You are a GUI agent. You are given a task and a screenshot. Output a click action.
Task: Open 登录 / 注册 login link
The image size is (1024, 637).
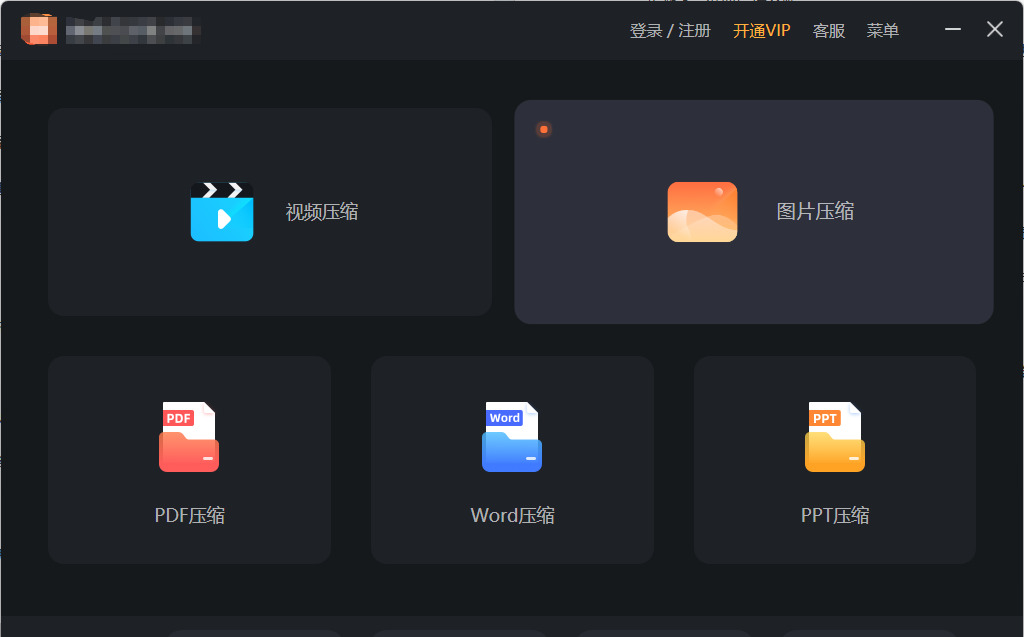click(x=669, y=31)
